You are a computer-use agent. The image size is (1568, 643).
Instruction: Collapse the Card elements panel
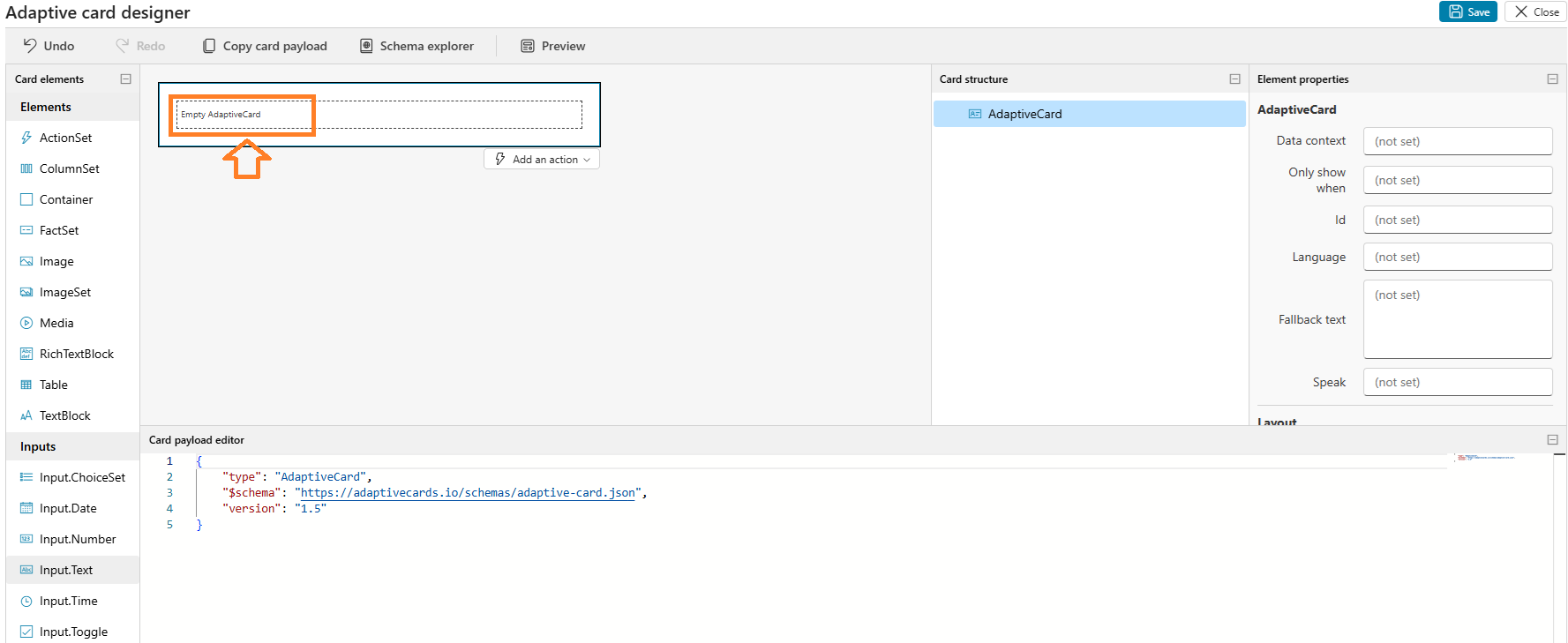click(126, 79)
